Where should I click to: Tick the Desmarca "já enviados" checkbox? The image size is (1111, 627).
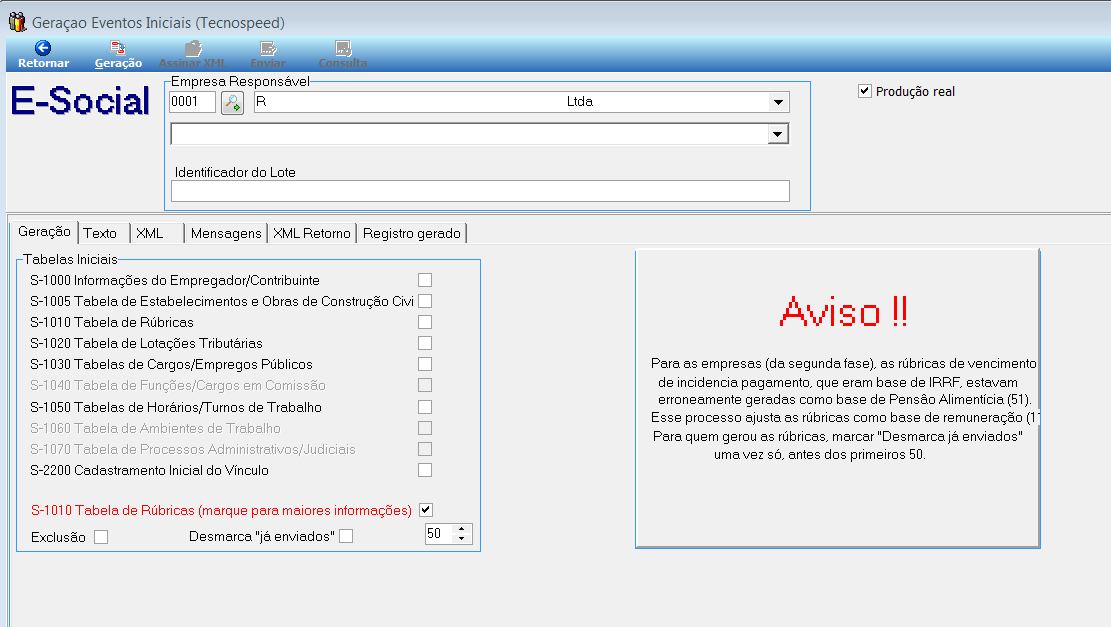[346, 537]
